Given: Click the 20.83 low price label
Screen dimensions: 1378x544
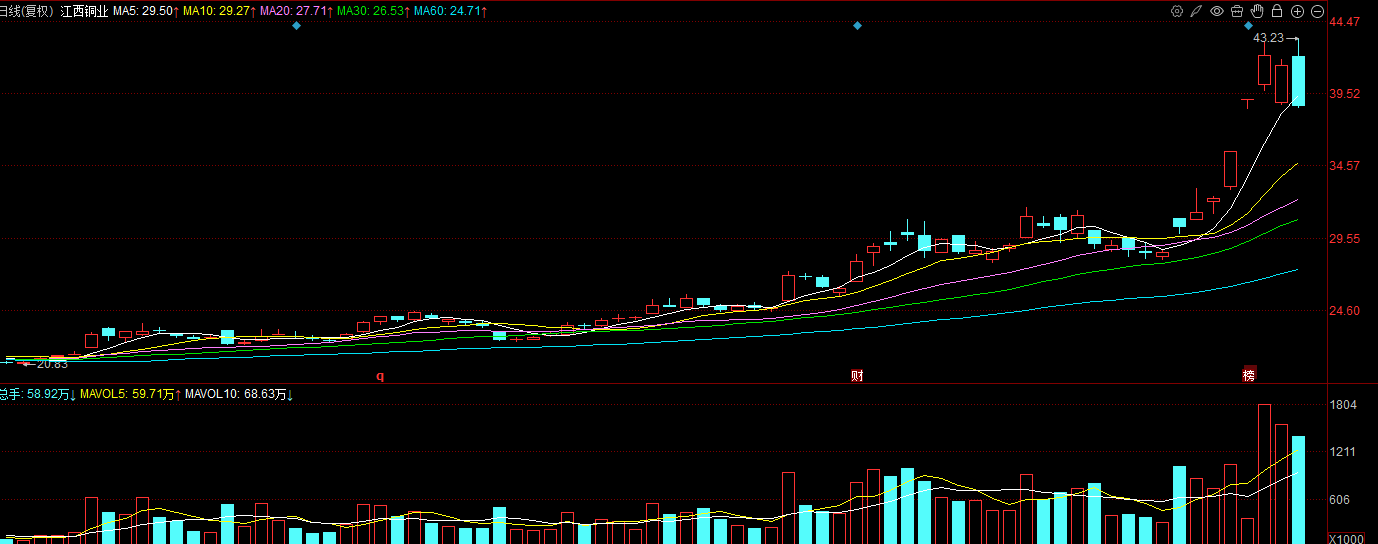Looking at the screenshot, I should click(52, 364).
